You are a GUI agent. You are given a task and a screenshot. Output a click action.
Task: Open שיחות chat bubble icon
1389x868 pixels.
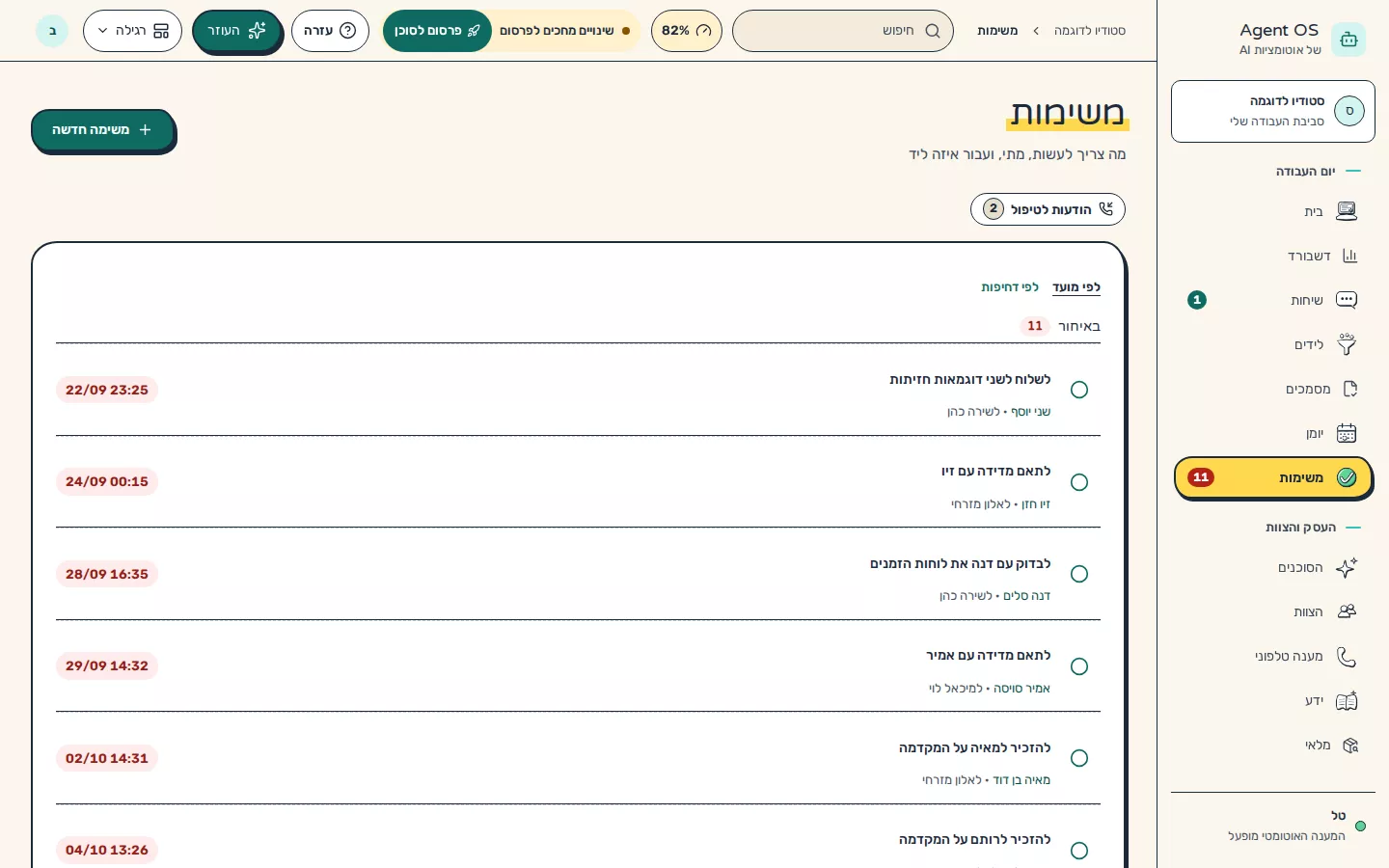pyautogui.click(x=1347, y=300)
